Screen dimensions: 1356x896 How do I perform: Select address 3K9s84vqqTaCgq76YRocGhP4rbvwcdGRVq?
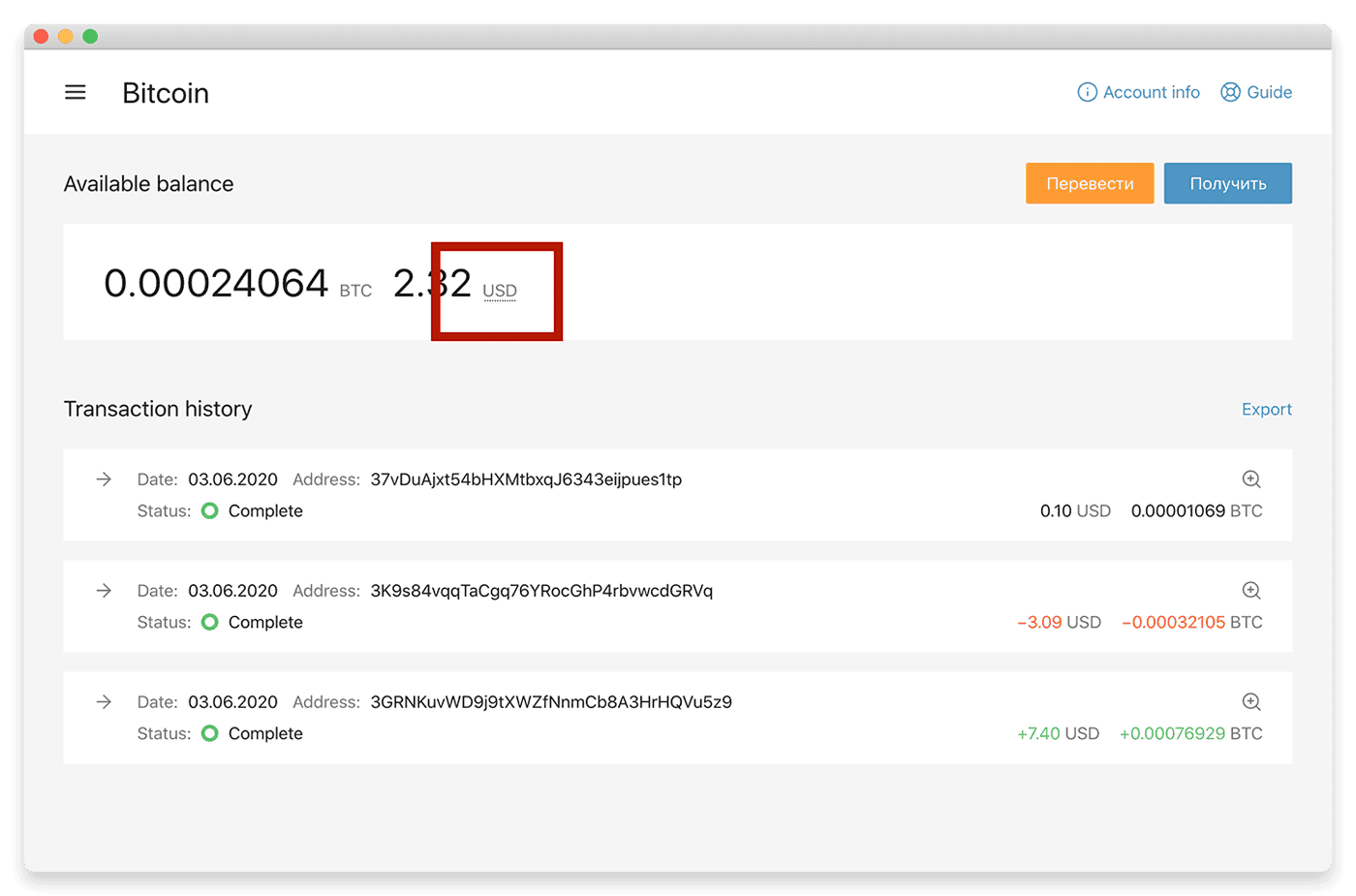pos(541,591)
